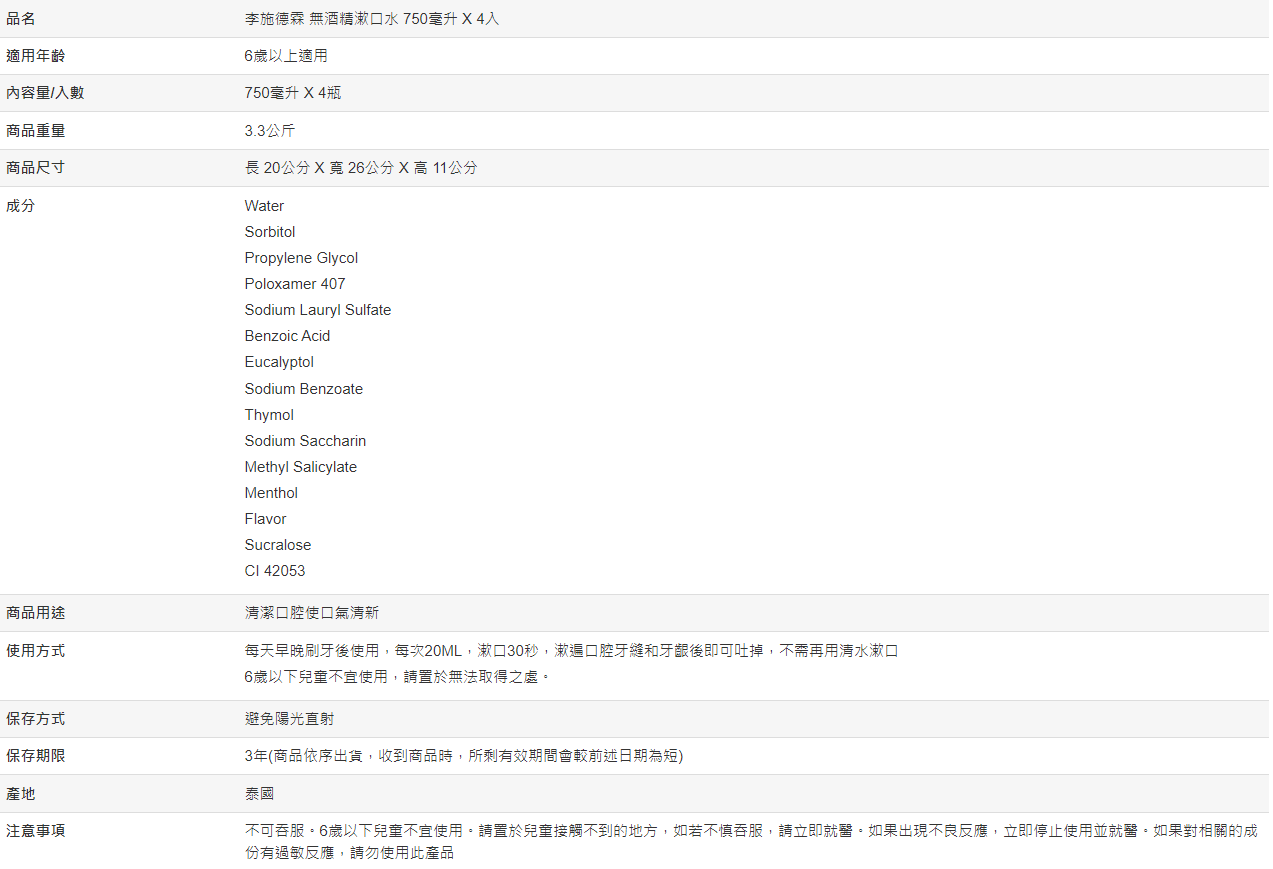Click the 清潔口腔使口氣清新 description
The image size is (1273, 869).
311,612
